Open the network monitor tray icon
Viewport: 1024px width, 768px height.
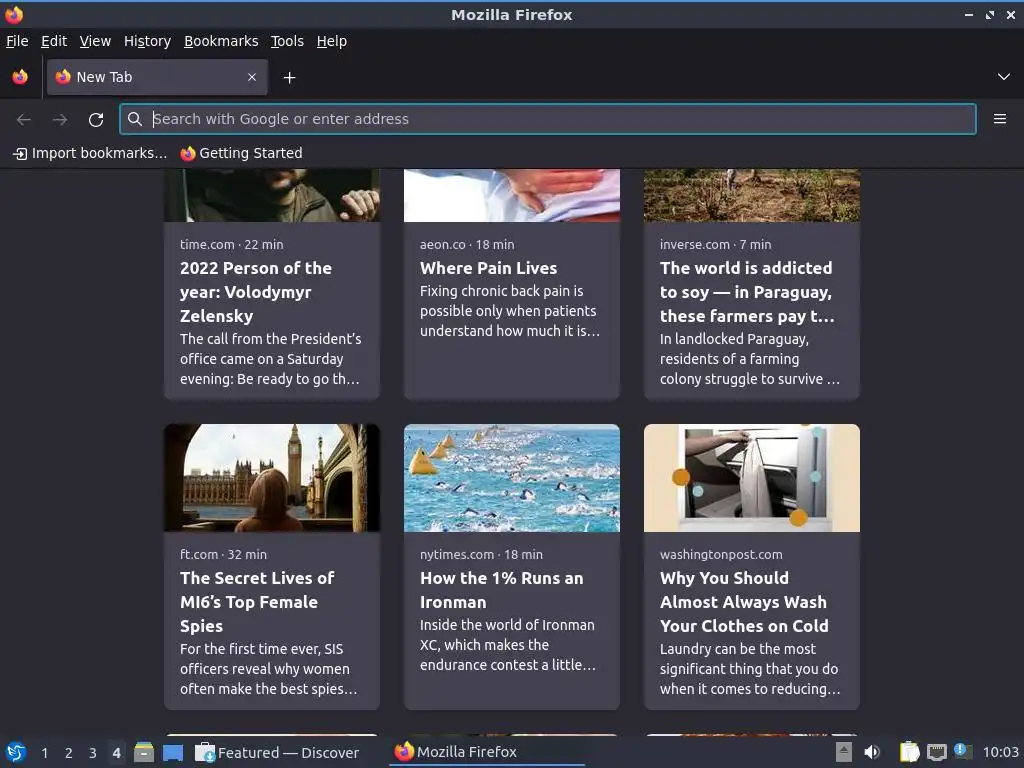937,752
